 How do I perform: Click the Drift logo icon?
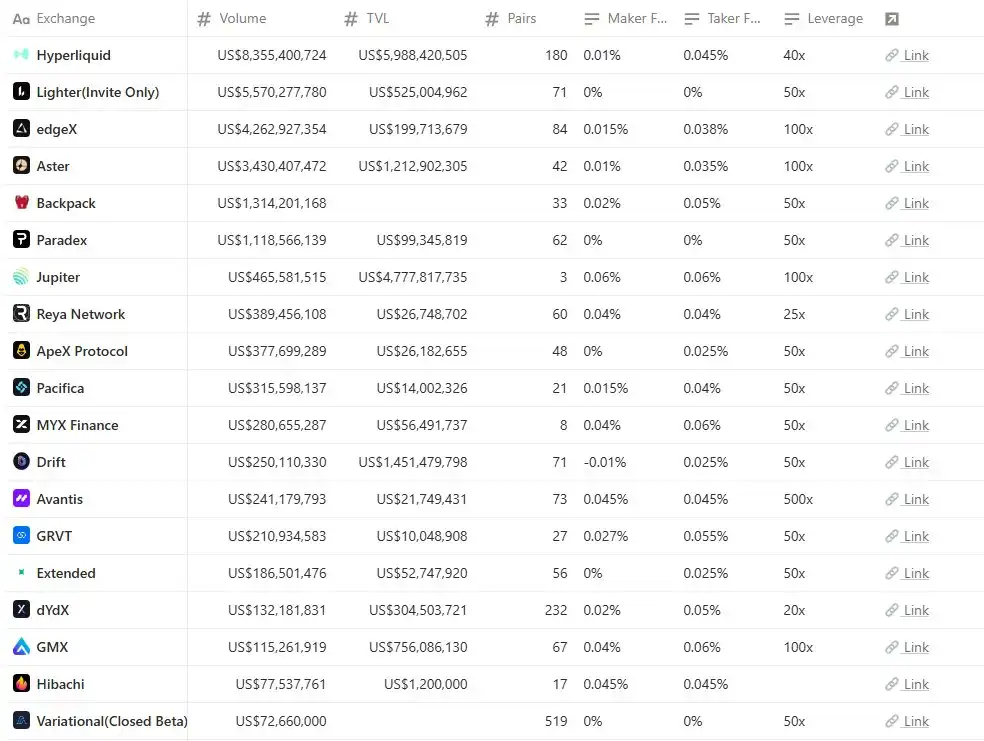point(21,462)
